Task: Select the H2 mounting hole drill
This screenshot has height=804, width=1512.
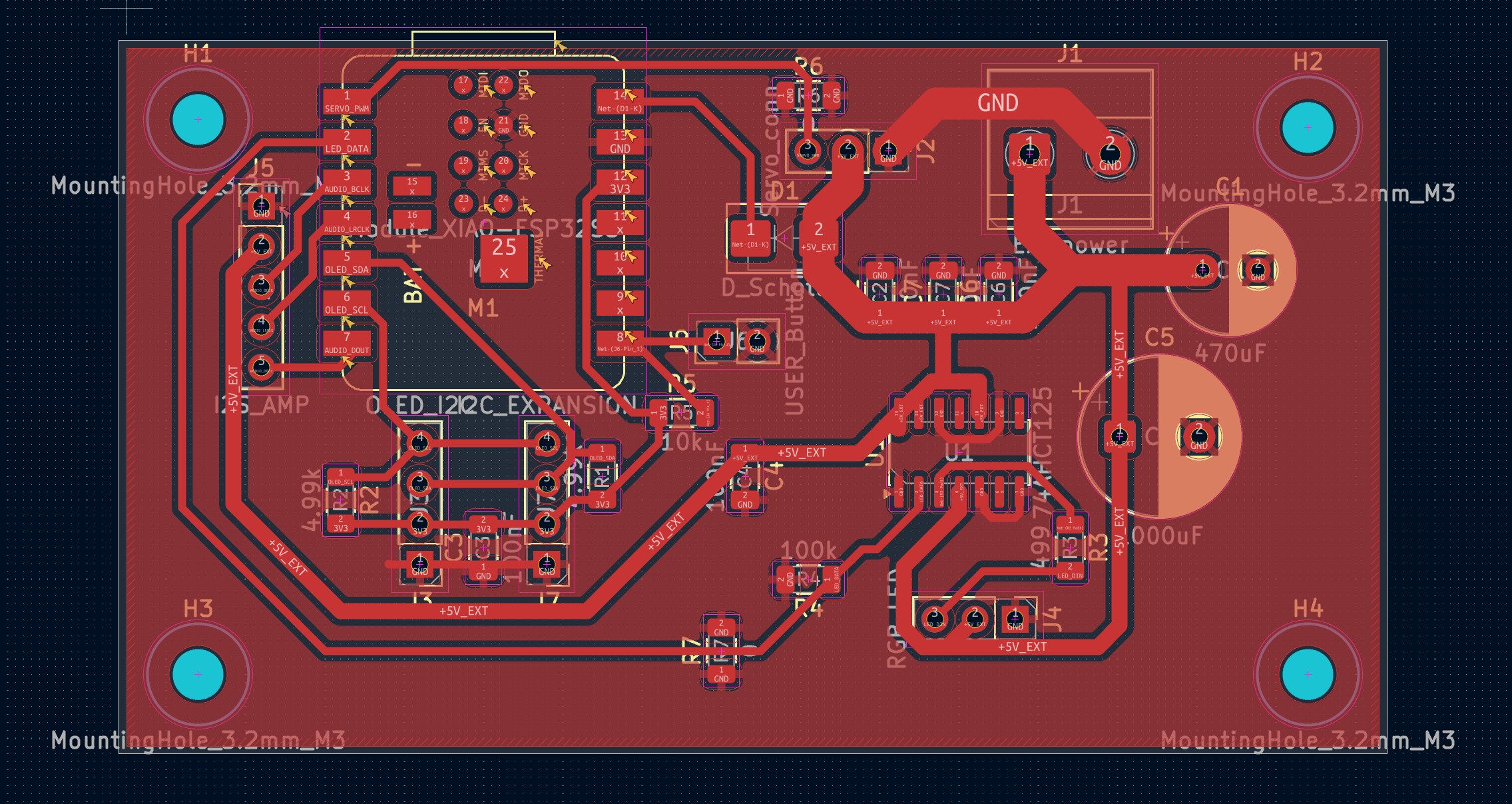Action: click(x=1308, y=127)
